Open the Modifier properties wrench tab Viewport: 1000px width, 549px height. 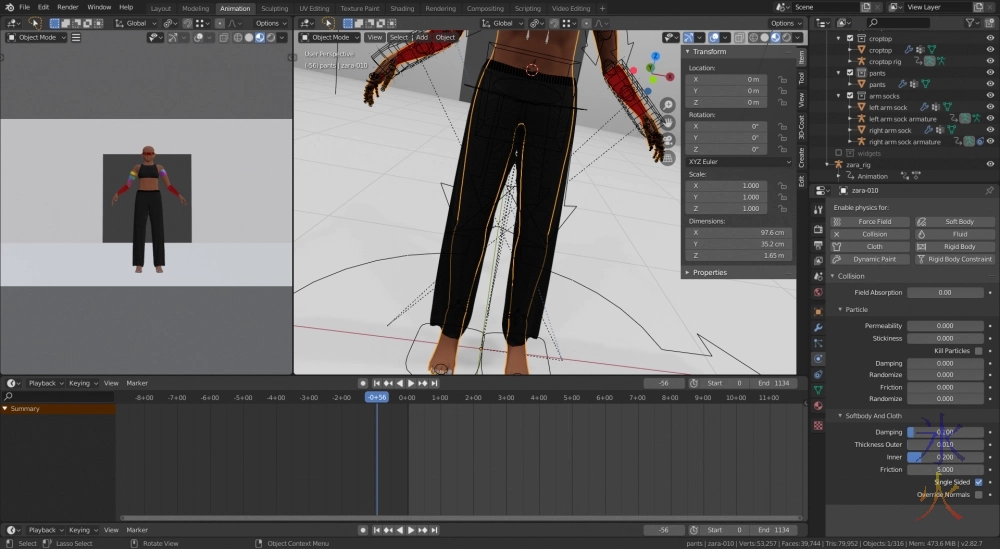[818, 327]
